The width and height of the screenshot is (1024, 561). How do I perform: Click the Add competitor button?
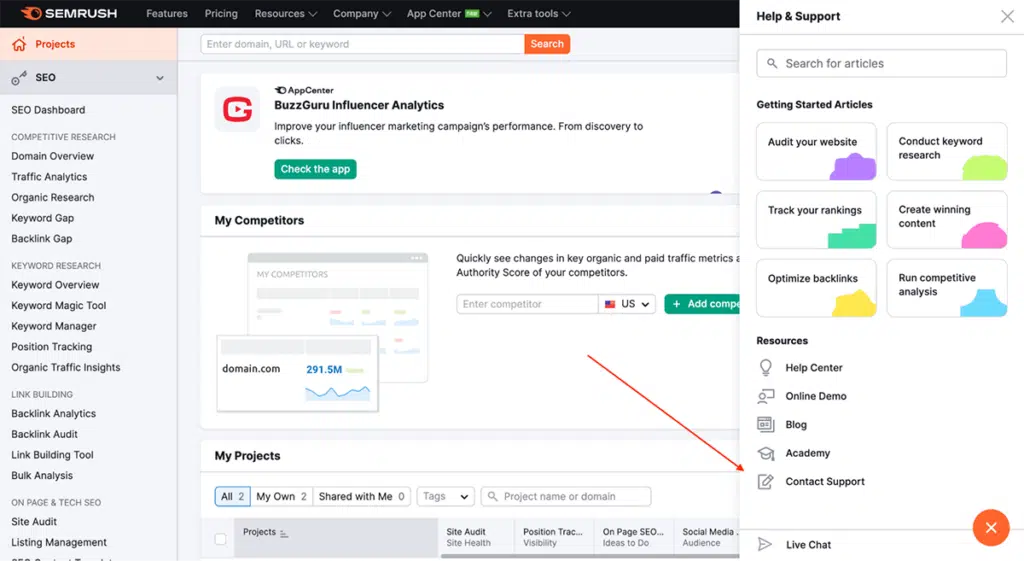[702, 304]
